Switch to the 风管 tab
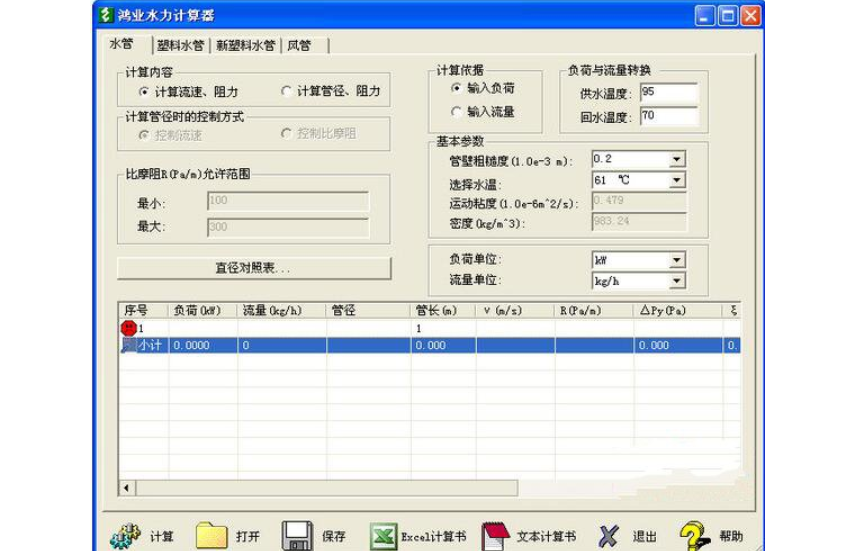866x551 pixels. (x=298, y=45)
